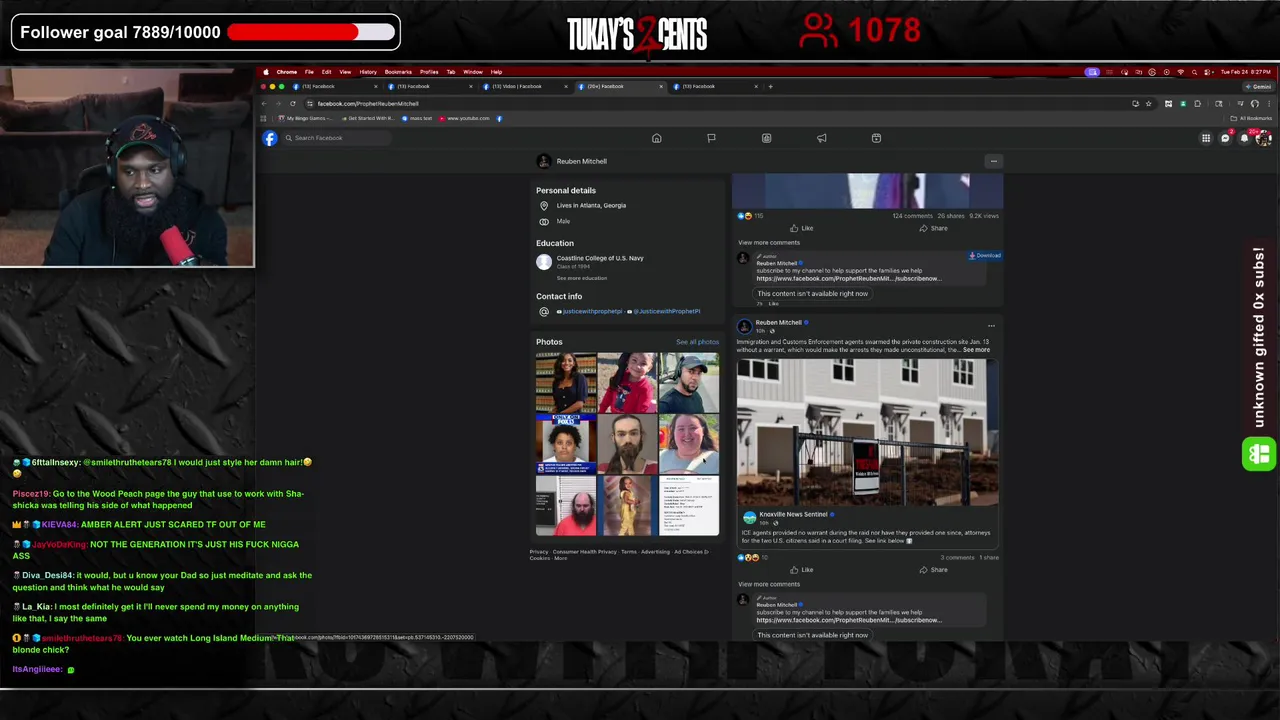Click the Search Facebook field
This screenshot has height=720, width=1280.
pos(335,138)
